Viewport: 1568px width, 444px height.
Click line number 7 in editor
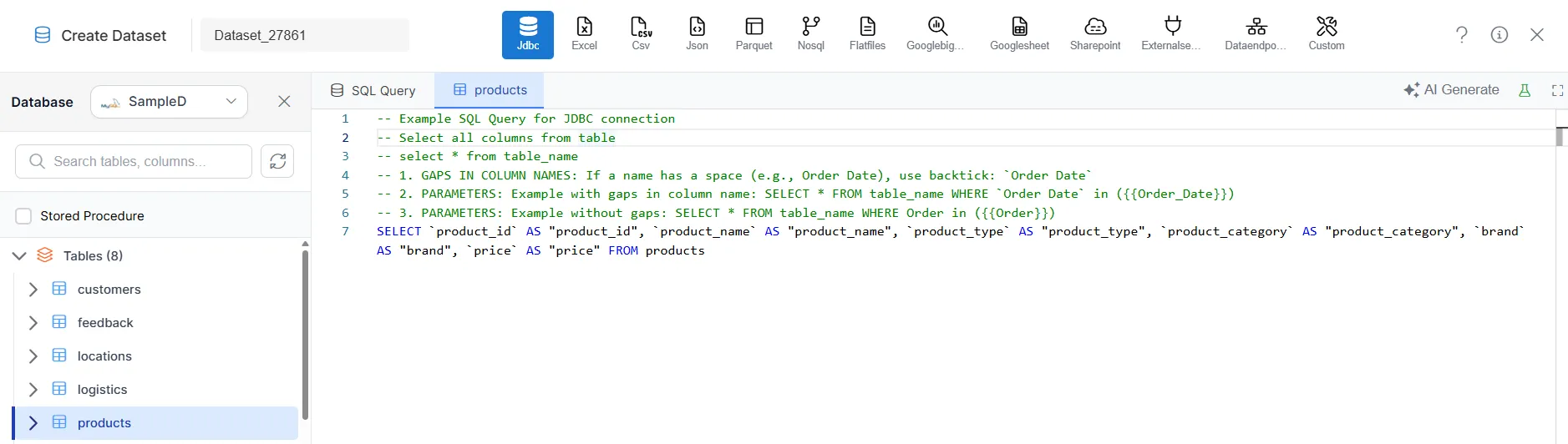coord(345,231)
